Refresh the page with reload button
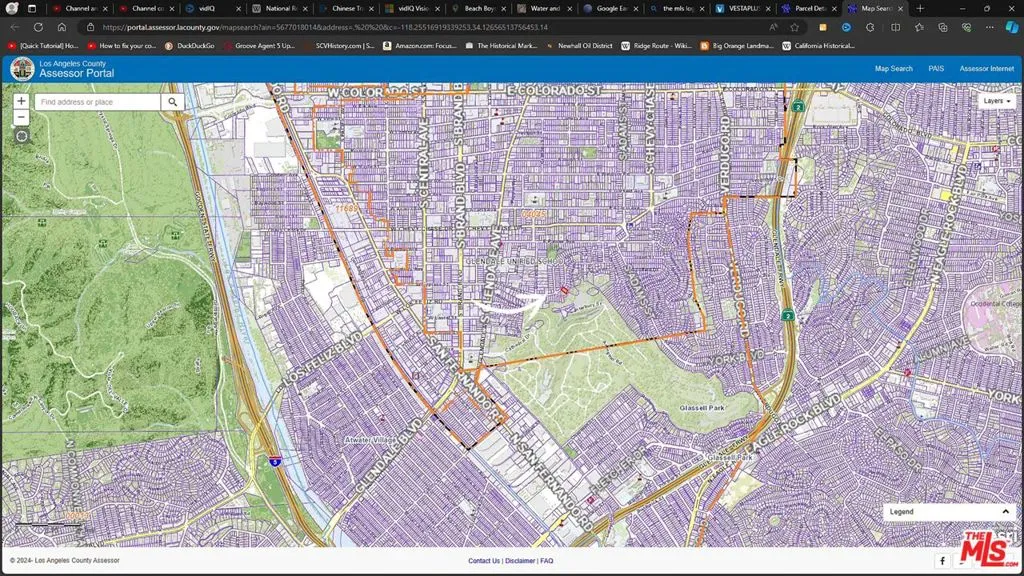Viewport: 1024px width, 576px height. coord(37,27)
